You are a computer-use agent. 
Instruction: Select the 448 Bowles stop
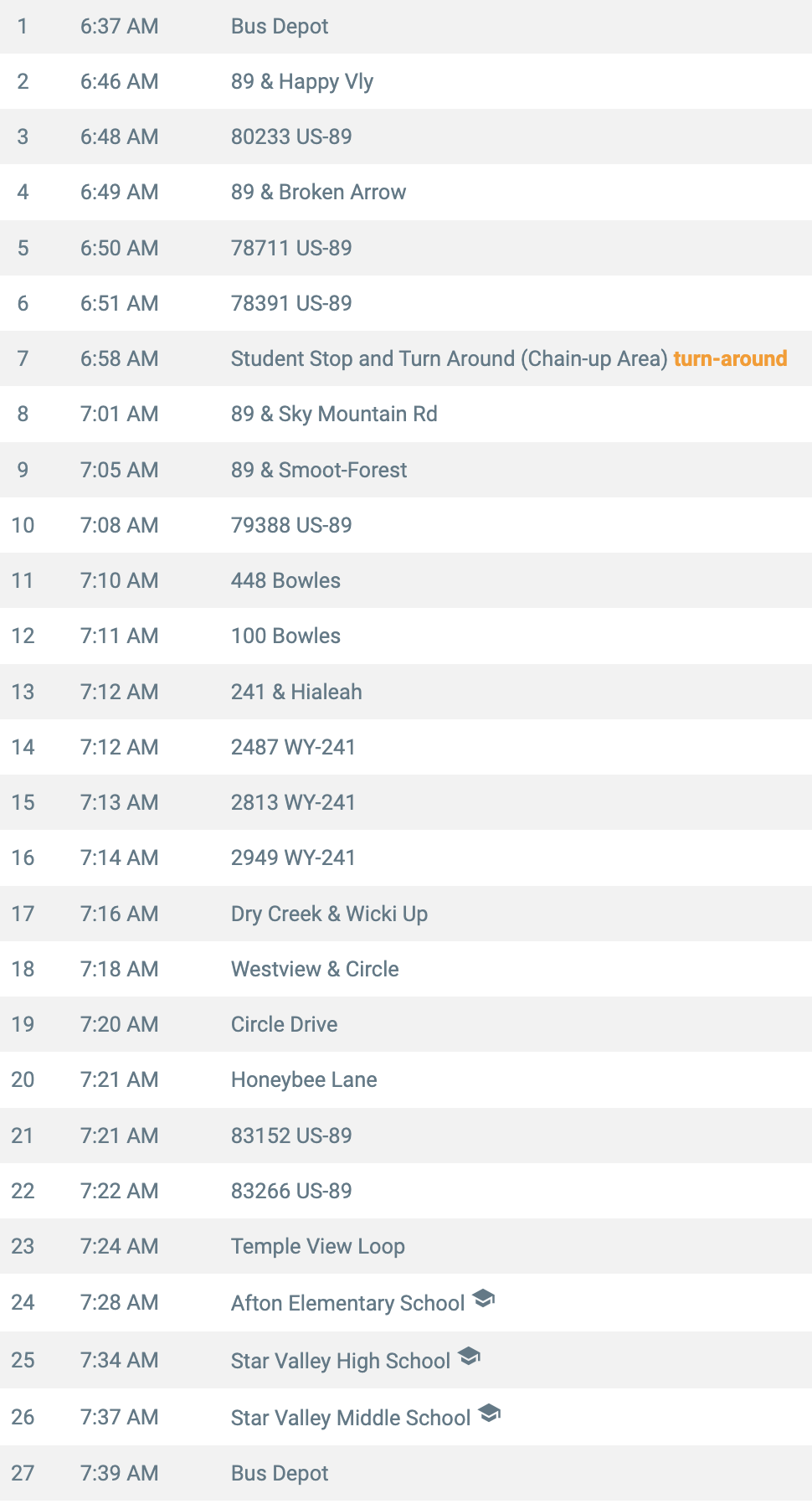coord(406,580)
